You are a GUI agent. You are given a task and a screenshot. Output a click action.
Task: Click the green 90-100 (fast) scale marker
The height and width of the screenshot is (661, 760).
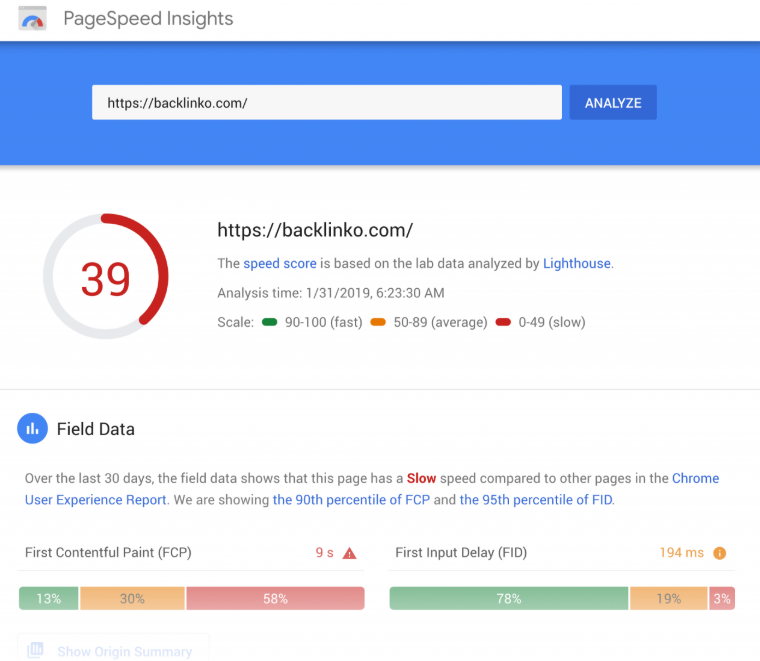[269, 322]
